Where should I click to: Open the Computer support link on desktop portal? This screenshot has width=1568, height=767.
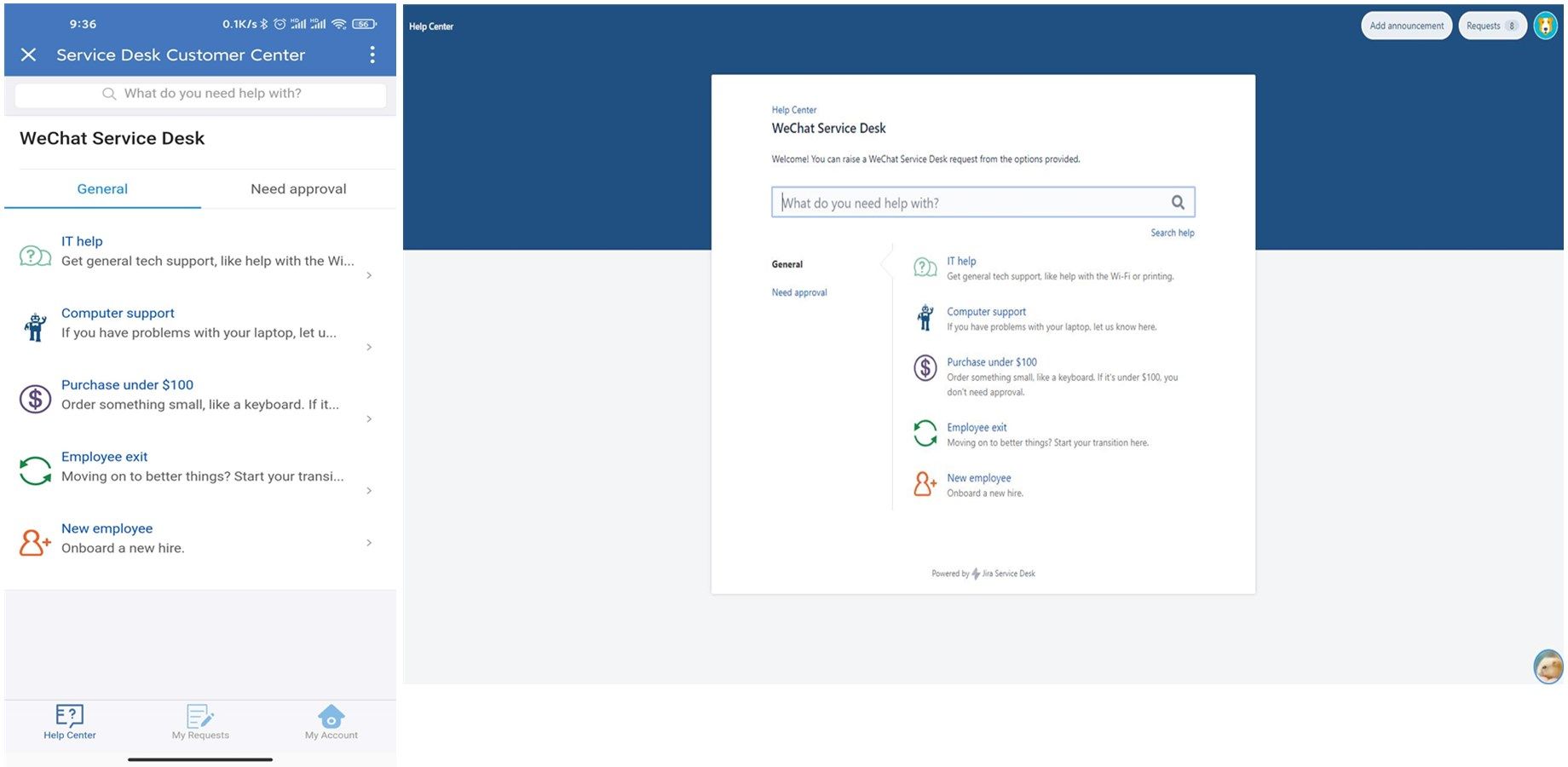point(986,312)
